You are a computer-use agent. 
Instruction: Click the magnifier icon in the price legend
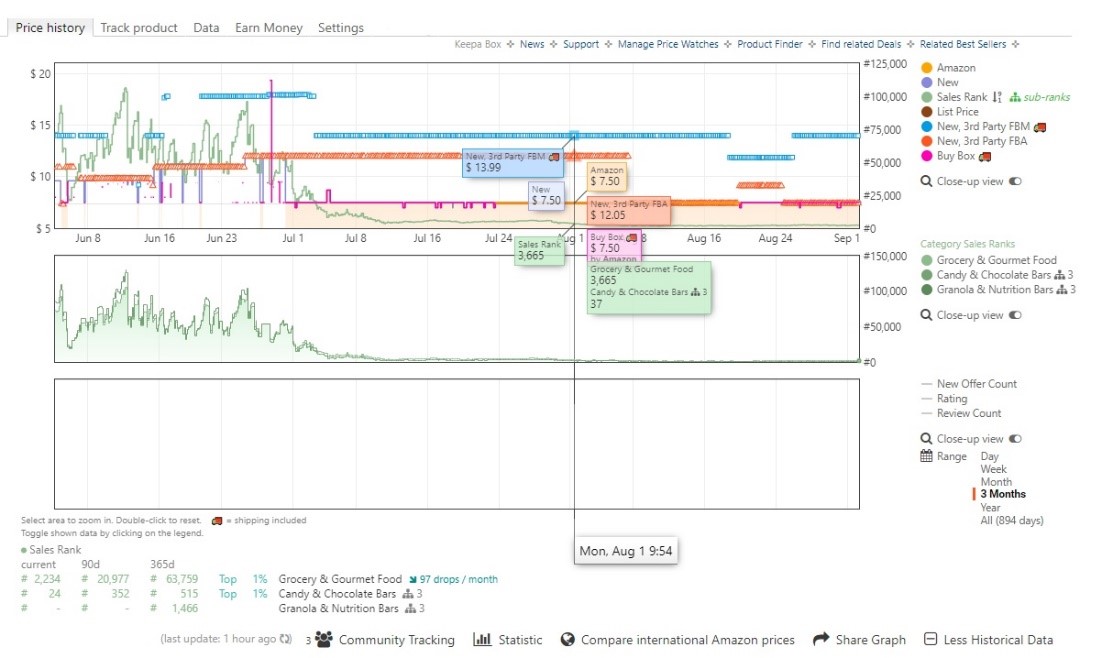click(x=926, y=181)
